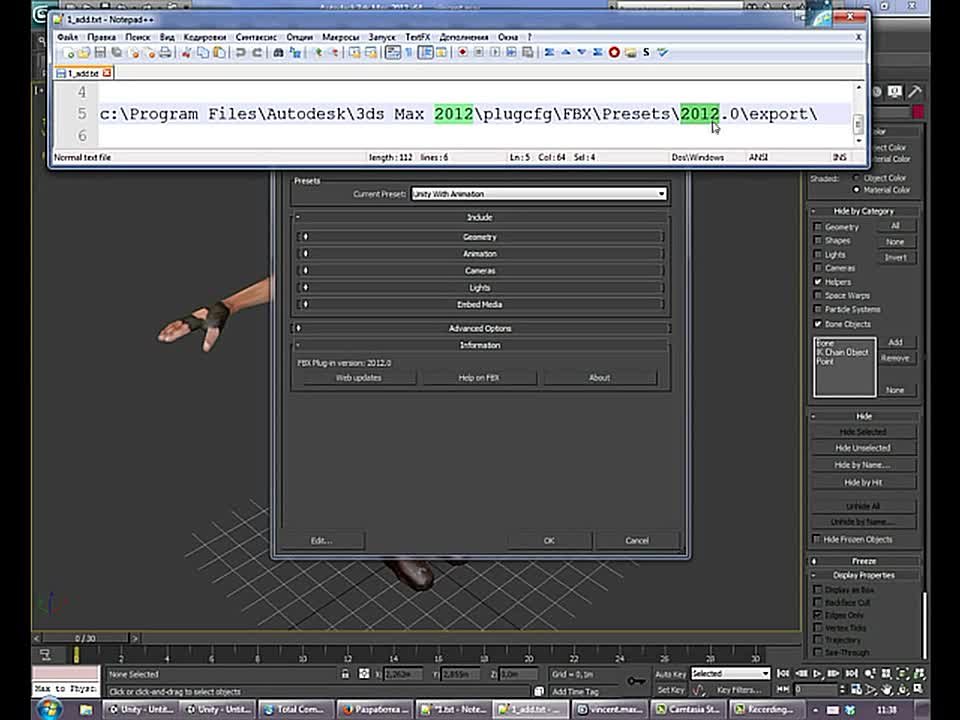Expand the Cameras rollout in FBX dialog
Screen dimensions: 960x720
pos(480,271)
